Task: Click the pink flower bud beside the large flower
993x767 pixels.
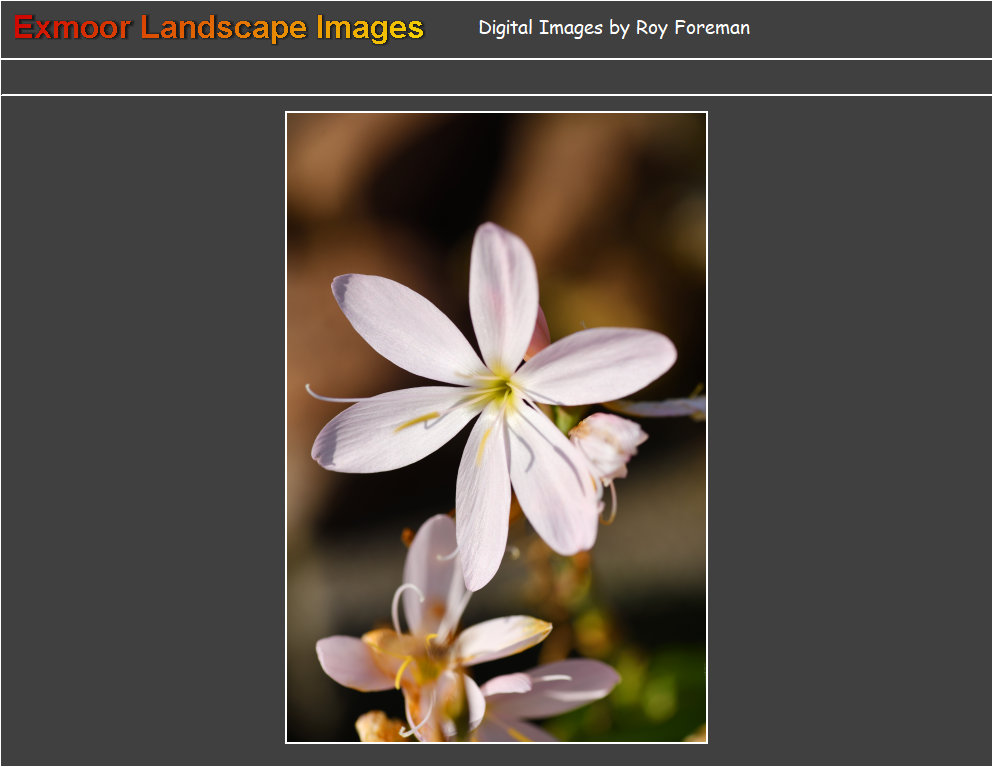Action: coord(610,442)
